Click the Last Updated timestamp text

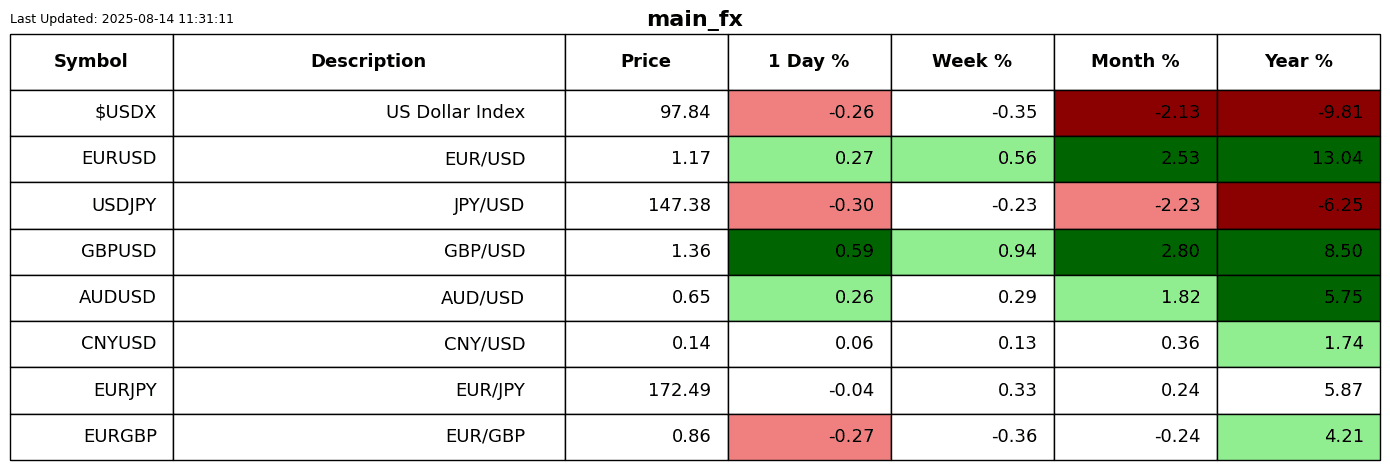(122, 19)
